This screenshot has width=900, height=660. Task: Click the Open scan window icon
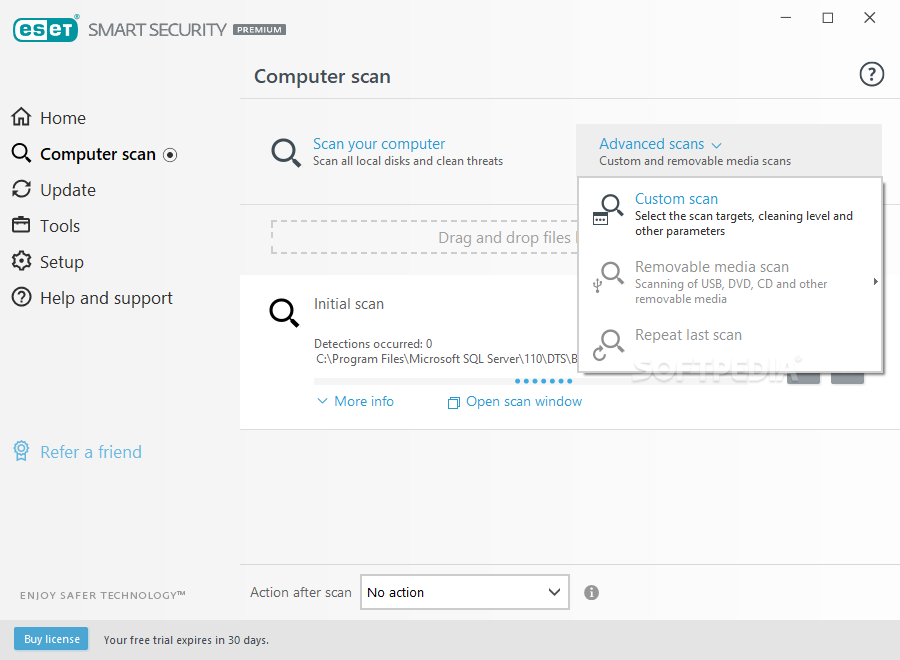453,403
